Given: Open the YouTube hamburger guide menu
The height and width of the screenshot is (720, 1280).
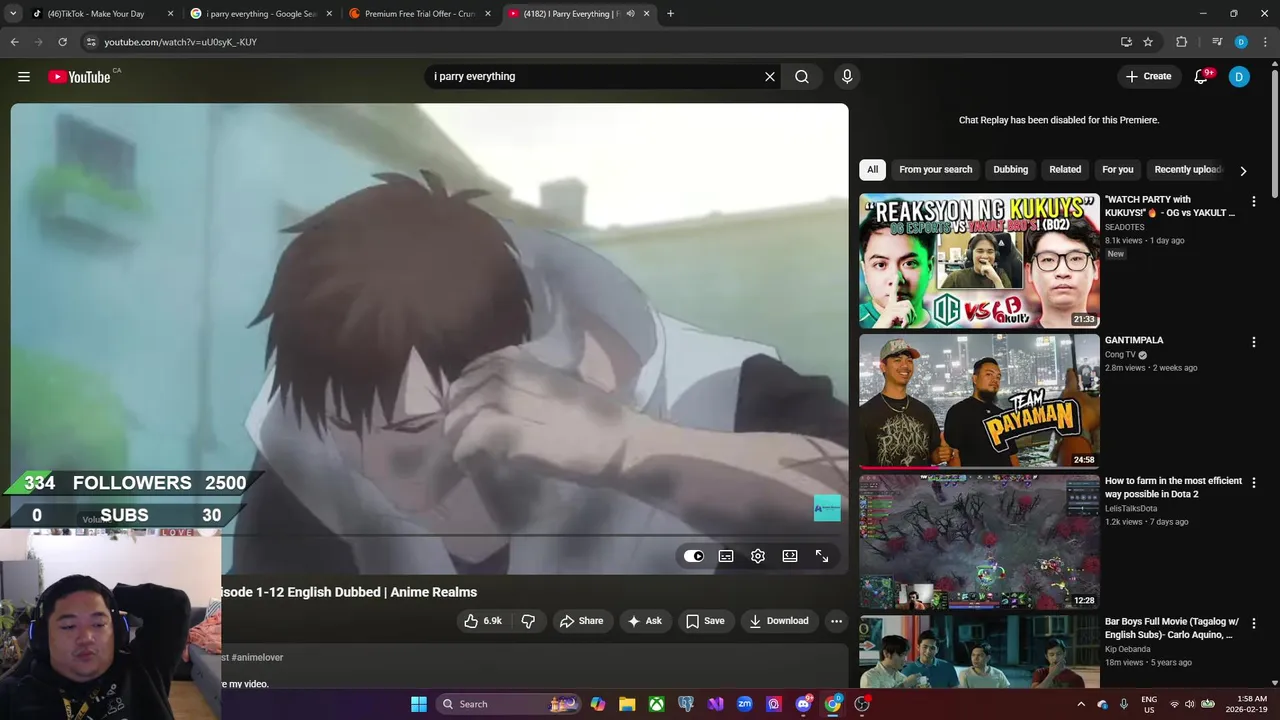Looking at the screenshot, I should [24, 77].
